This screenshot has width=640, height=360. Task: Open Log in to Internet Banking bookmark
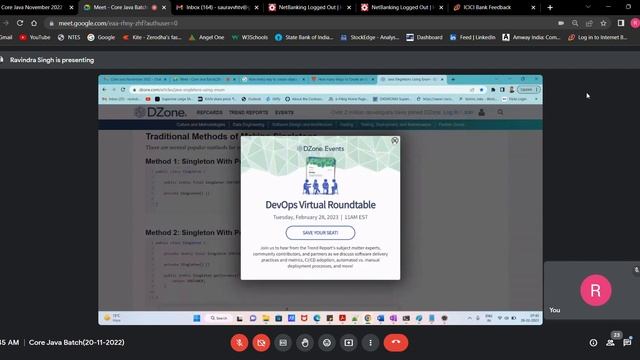point(598,37)
